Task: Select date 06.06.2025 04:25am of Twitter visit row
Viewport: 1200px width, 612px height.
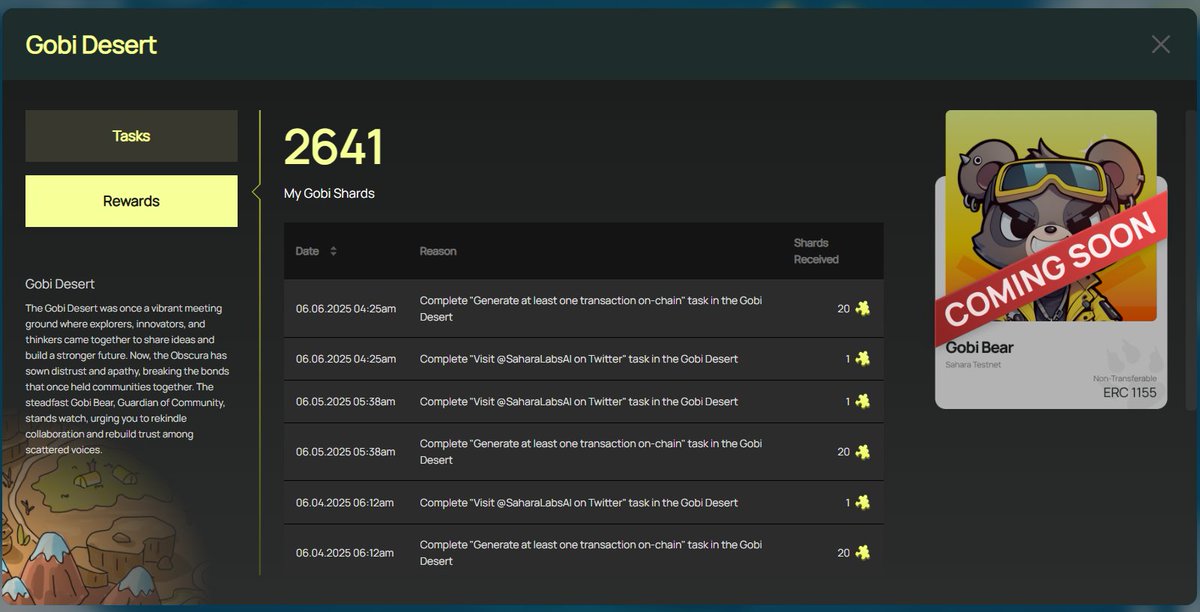Action: coord(346,358)
